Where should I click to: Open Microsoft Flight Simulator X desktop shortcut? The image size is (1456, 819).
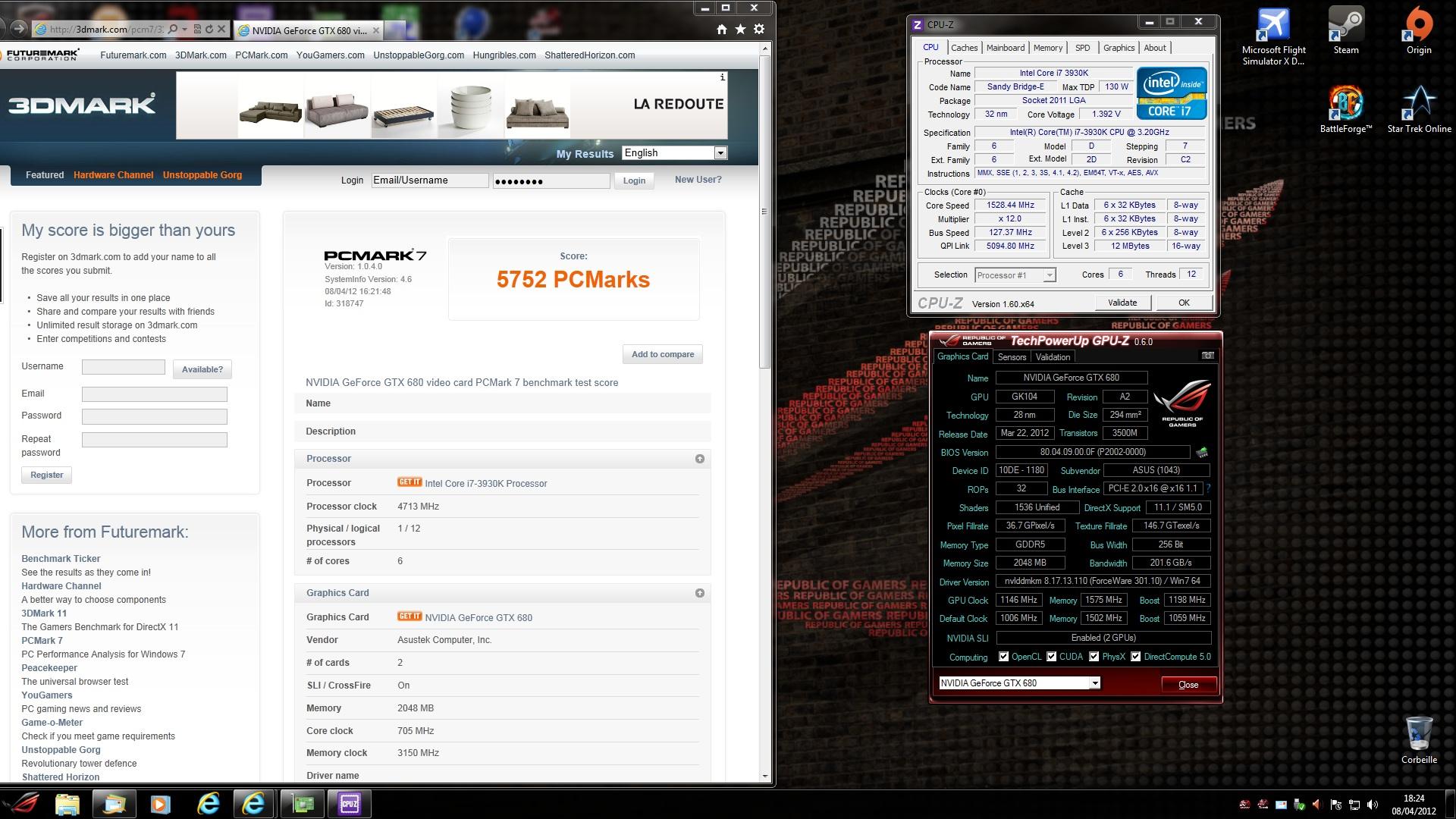click(1273, 36)
